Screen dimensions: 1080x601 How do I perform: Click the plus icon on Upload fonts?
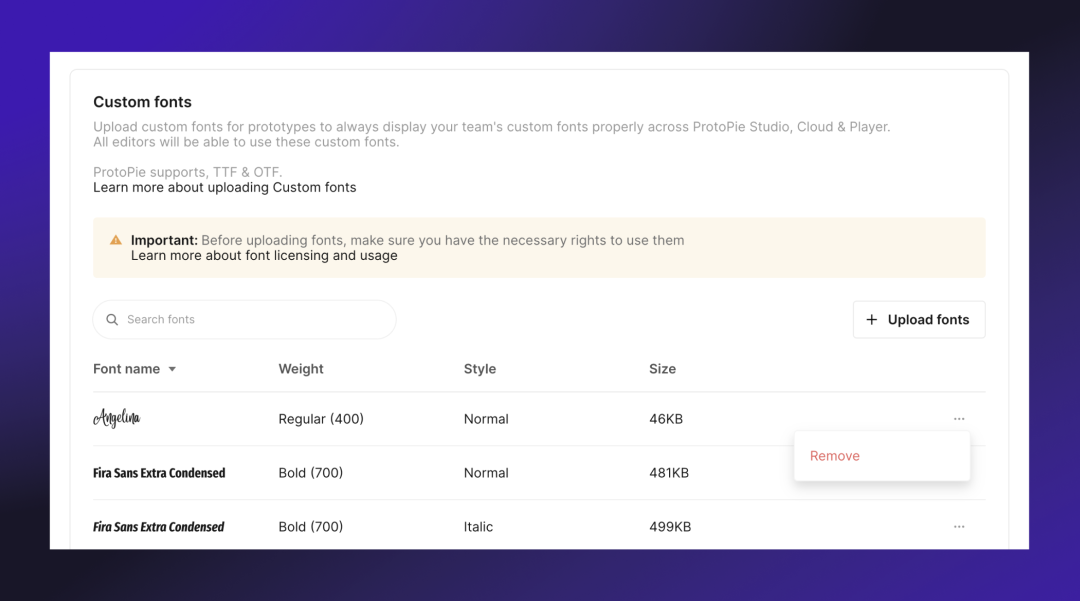coord(871,320)
